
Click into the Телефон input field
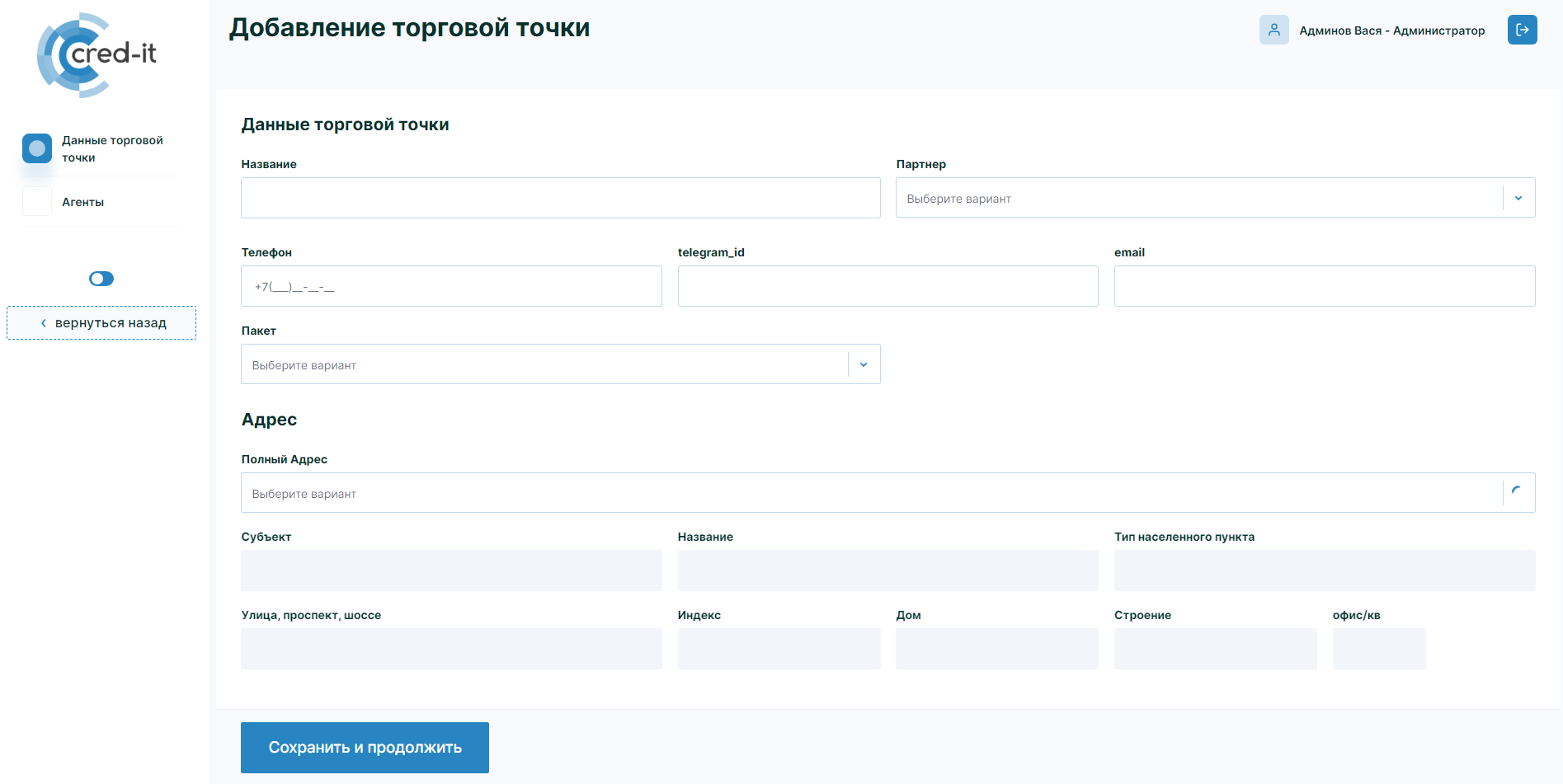point(451,286)
